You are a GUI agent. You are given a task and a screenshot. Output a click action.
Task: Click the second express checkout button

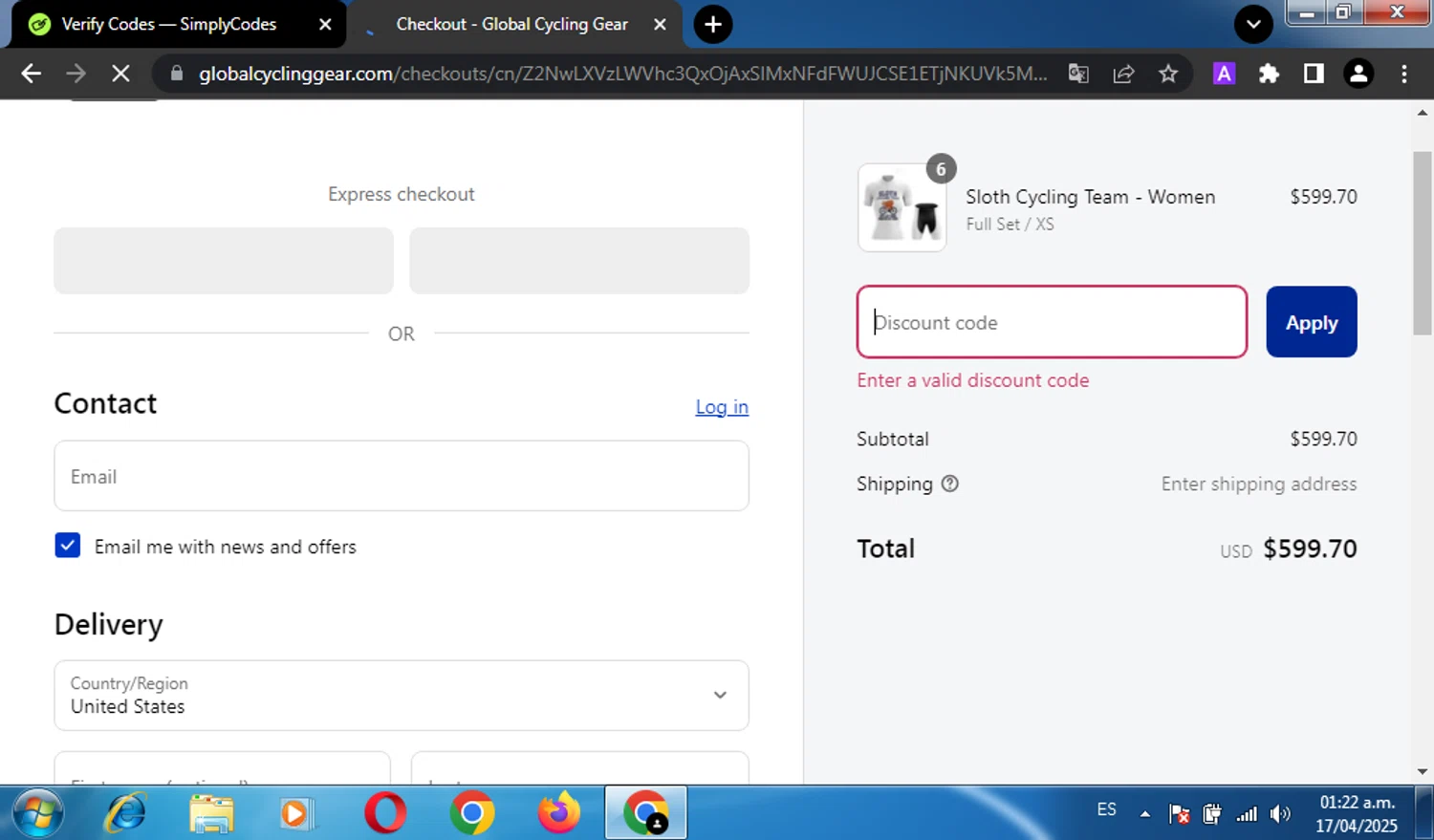(579, 261)
